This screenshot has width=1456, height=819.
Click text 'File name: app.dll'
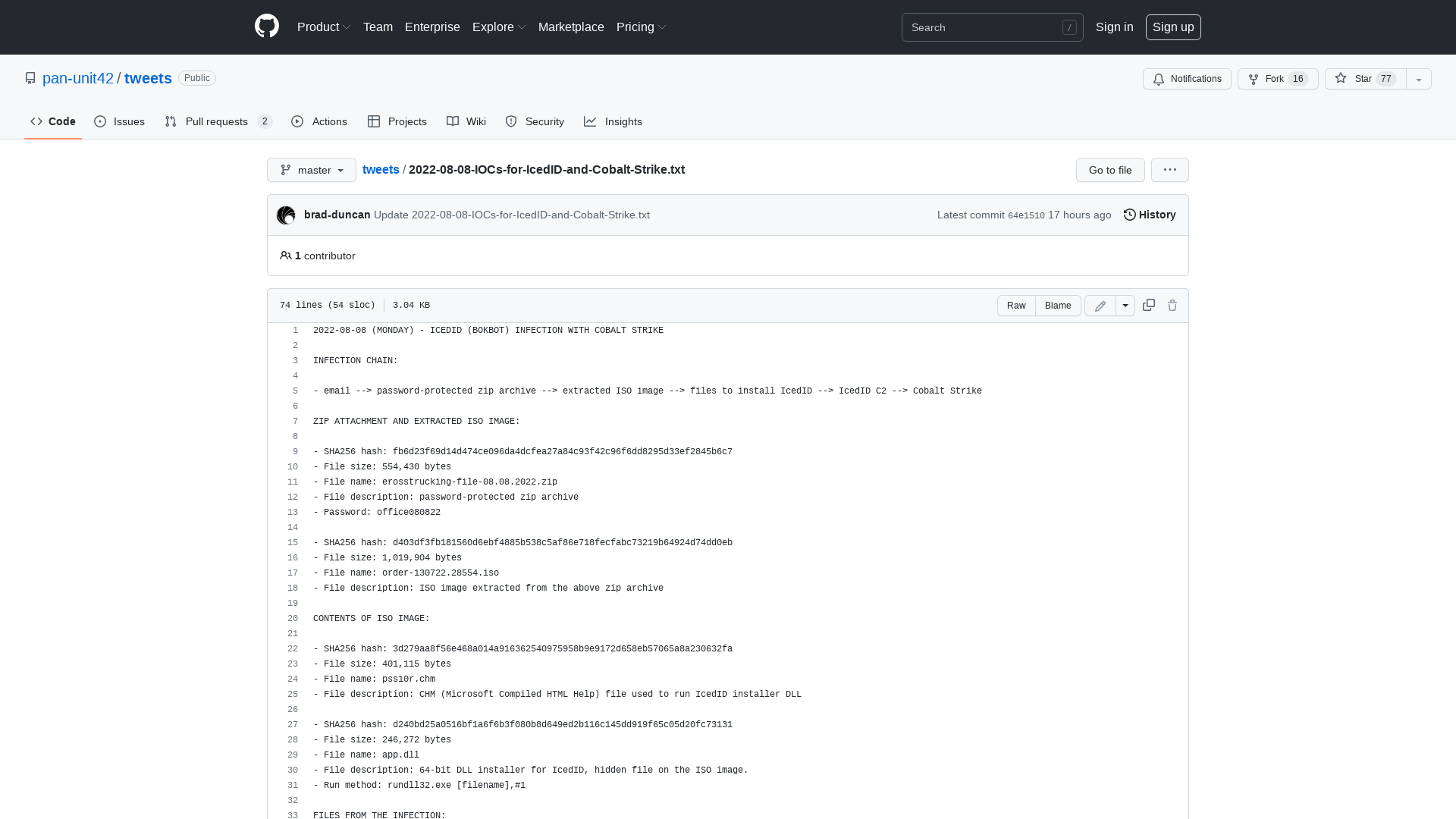pos(372,755)
